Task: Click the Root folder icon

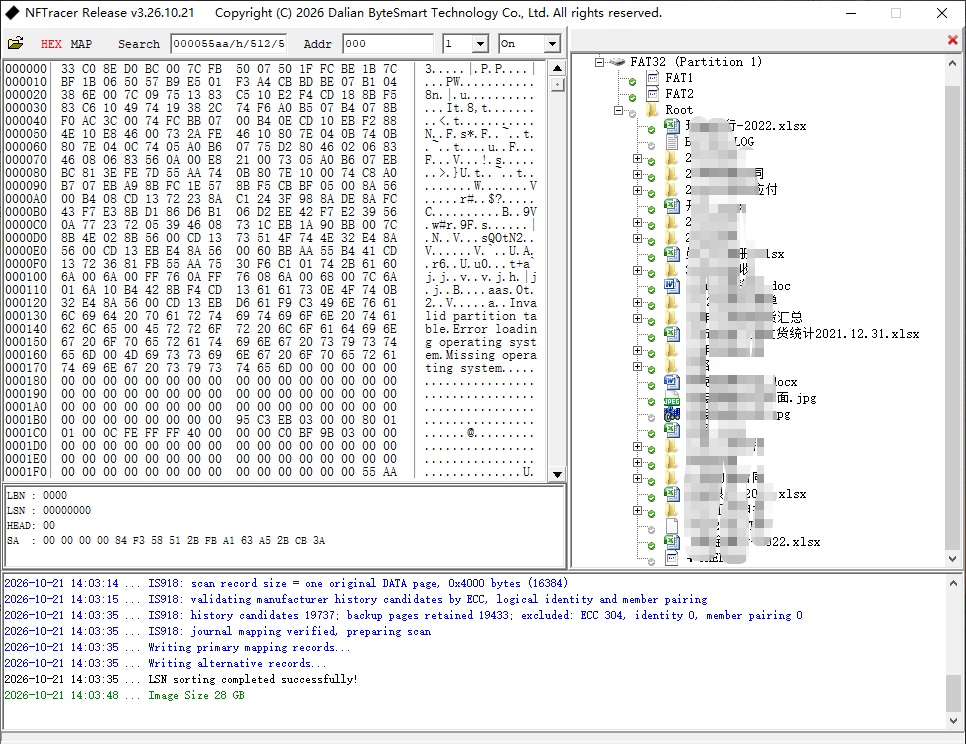Action: click(x=652, y=110)
